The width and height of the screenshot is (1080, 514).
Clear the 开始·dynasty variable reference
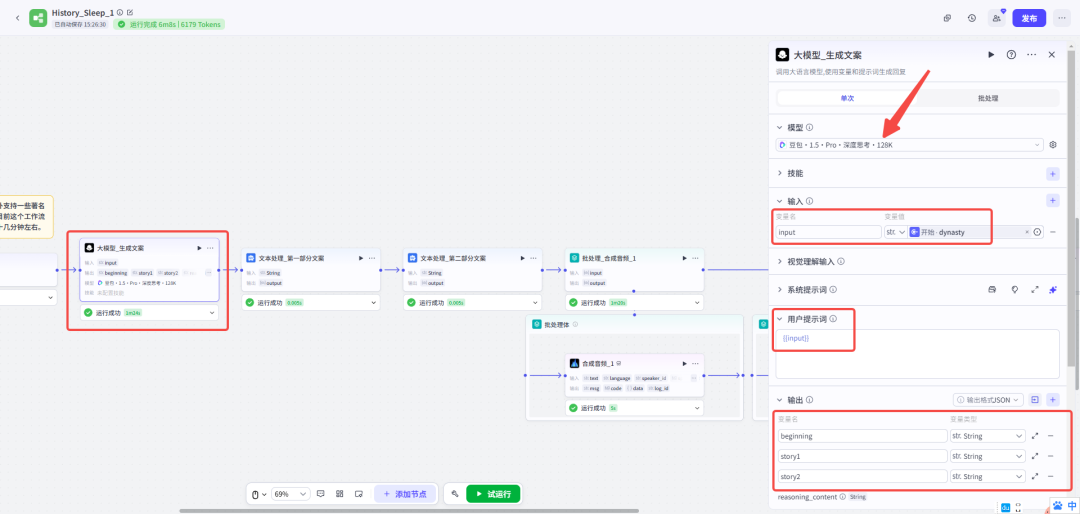[x=1027, y=232]
